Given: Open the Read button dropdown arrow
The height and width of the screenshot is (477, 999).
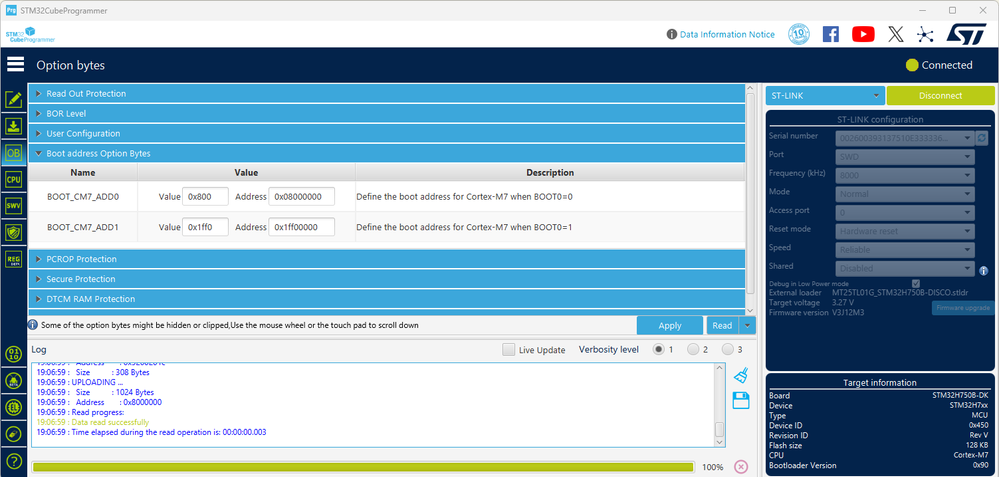Looking at the screenshot, I should point(747,325).
